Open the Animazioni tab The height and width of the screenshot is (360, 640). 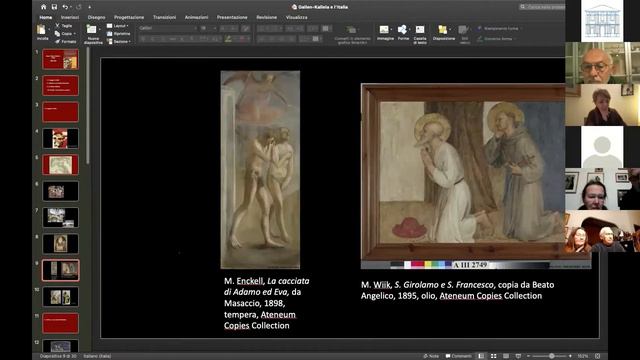[196, 17]
